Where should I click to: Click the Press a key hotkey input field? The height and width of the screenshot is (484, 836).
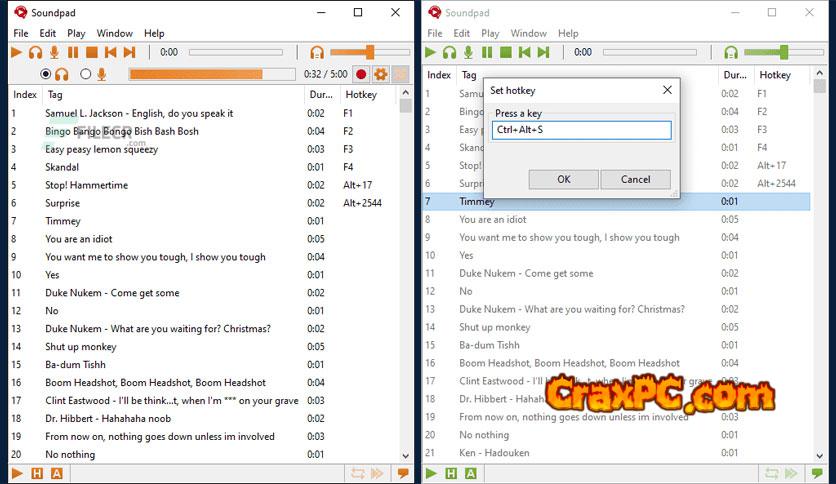pos(581,130)
